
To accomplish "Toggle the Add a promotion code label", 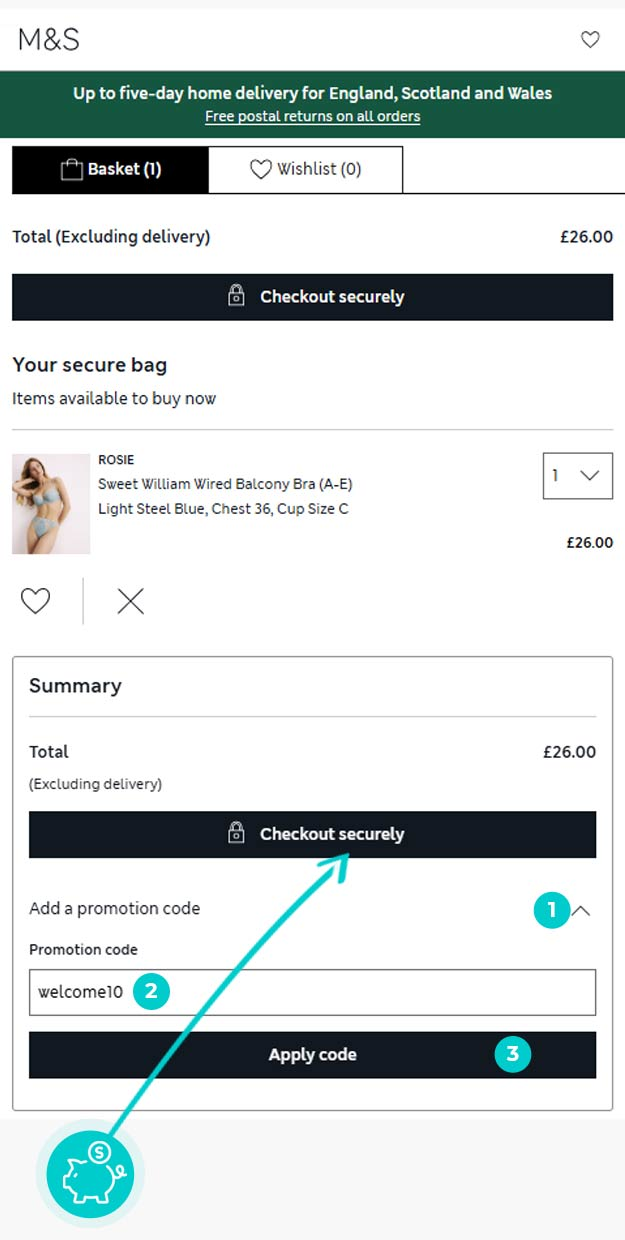I will 115,909.
